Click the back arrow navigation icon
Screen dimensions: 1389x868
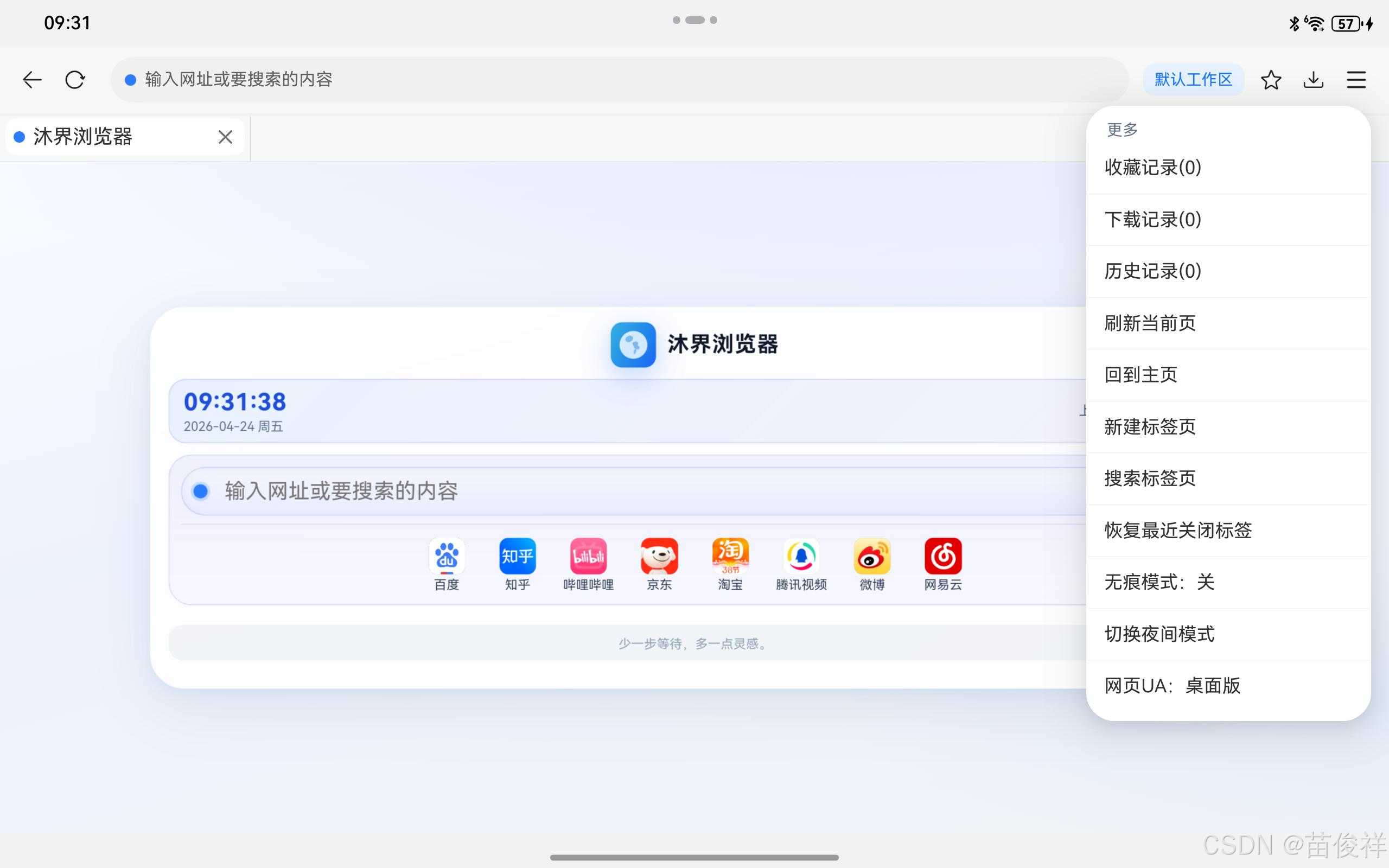click(32, 79)
